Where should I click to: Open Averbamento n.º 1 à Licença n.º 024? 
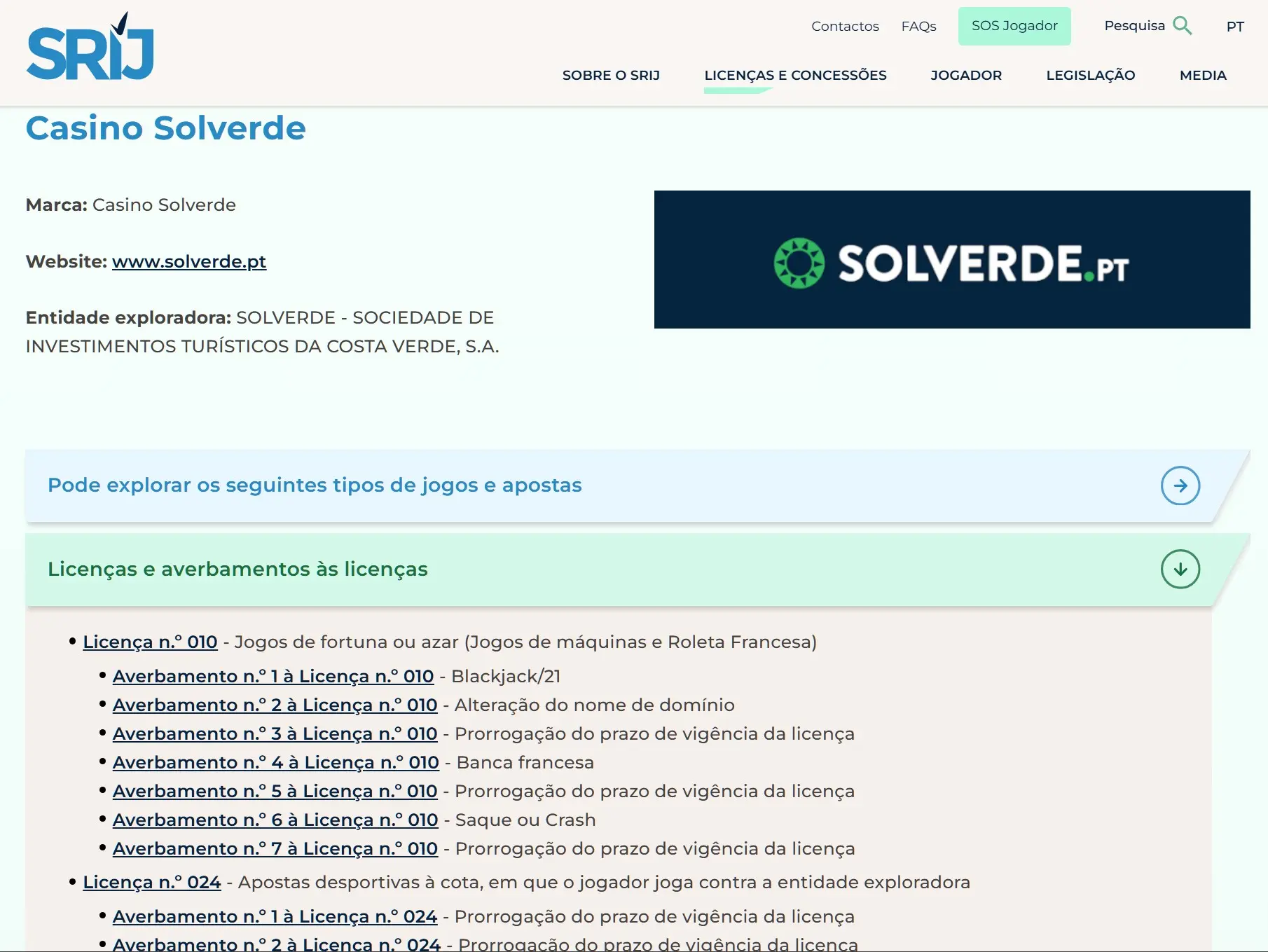(275, 916)
